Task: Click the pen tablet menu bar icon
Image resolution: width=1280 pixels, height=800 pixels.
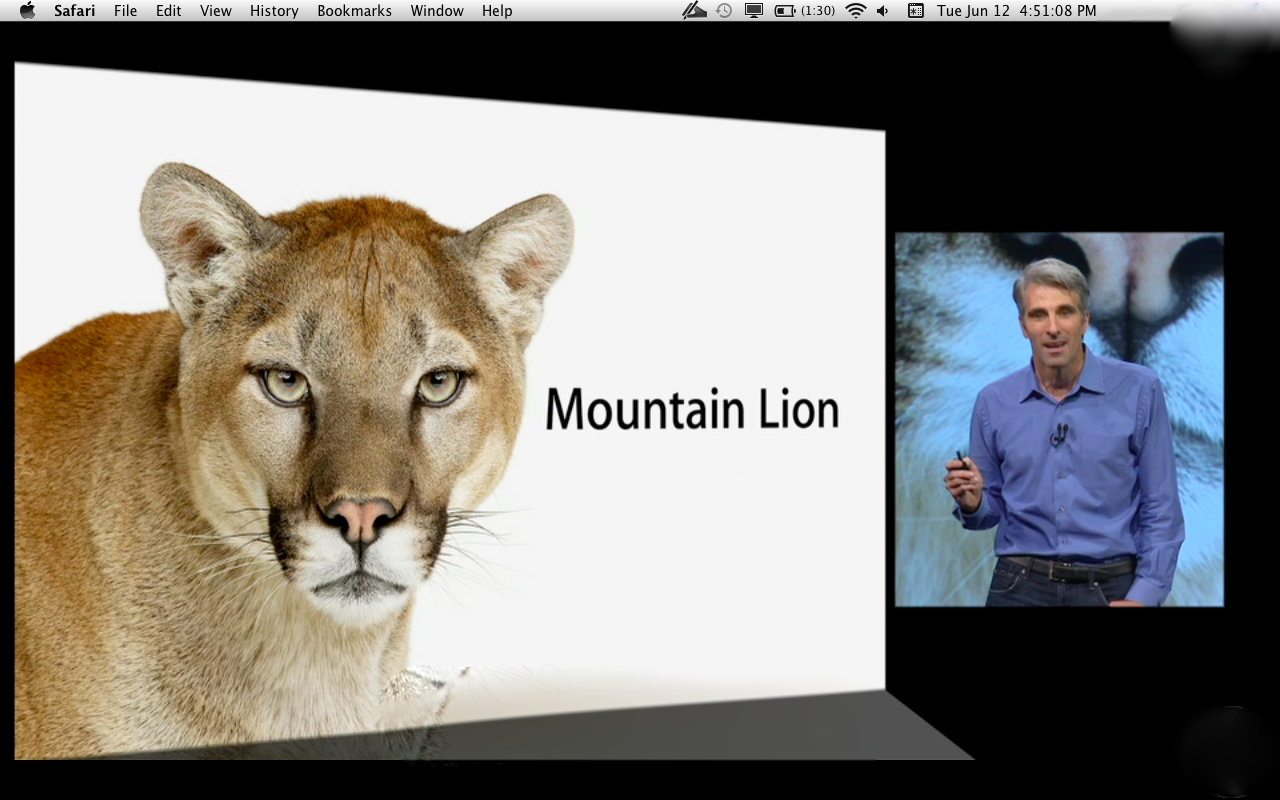Action: click(x=694, y=11)
